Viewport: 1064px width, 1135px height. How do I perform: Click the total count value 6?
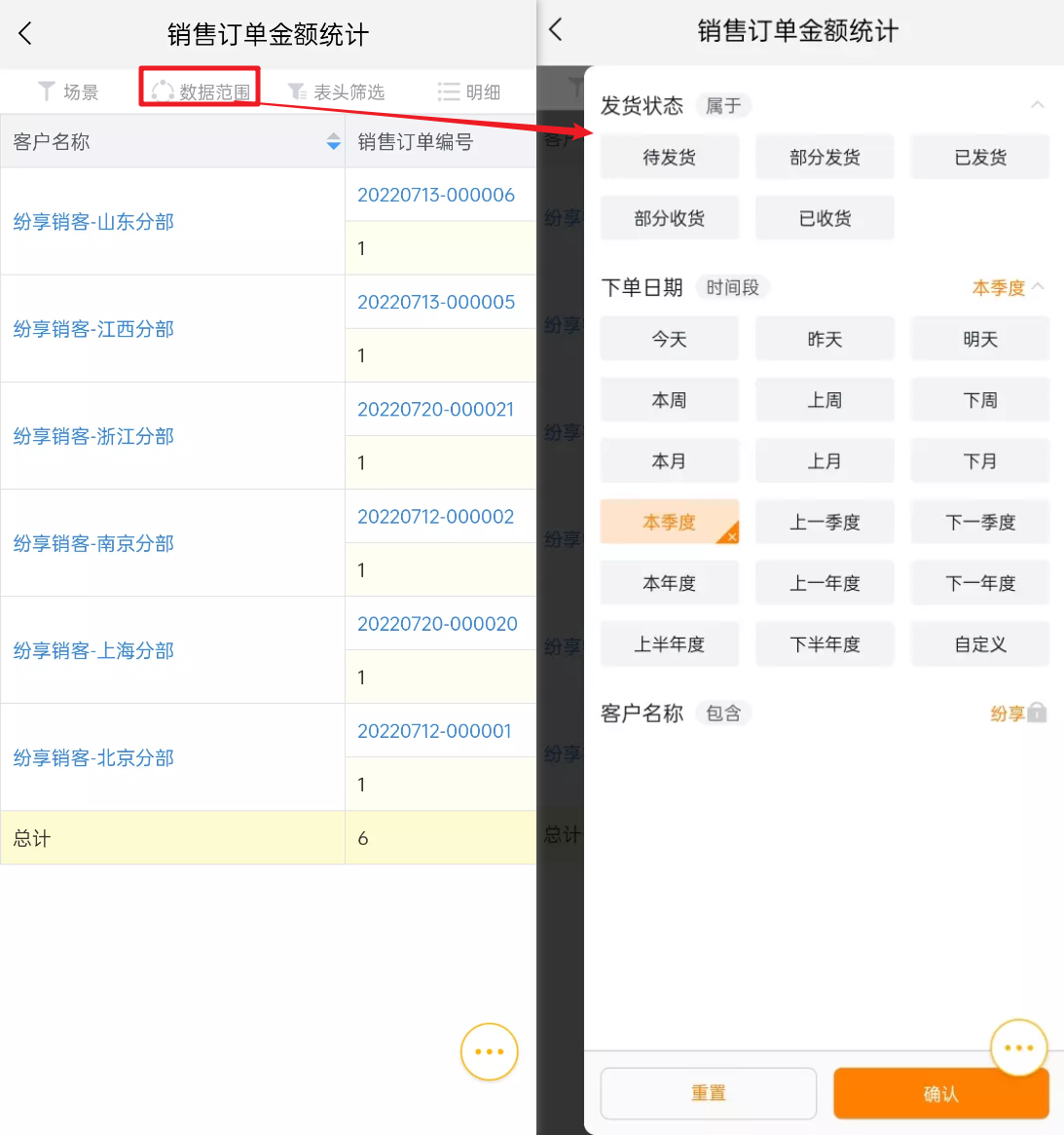click(363, 838)
